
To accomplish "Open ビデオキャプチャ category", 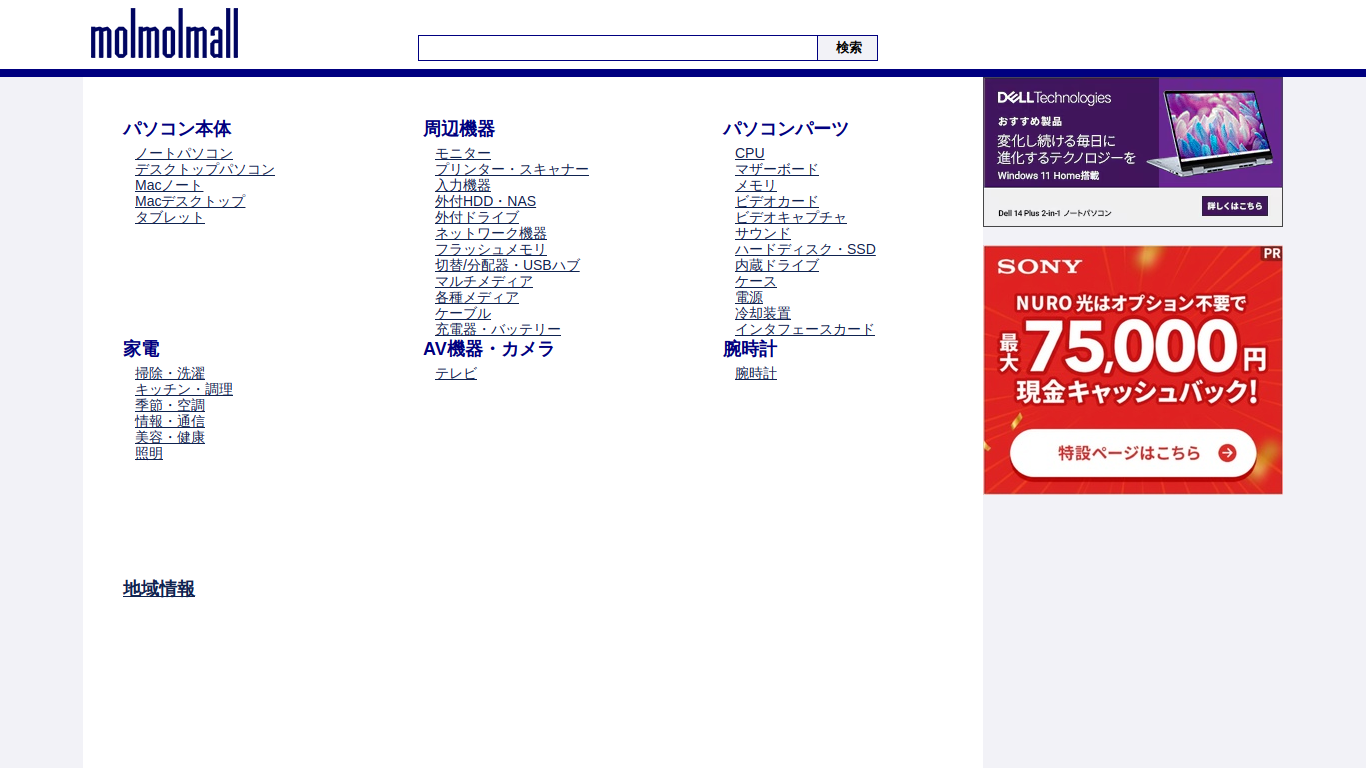I will click(x=791, y=217).
